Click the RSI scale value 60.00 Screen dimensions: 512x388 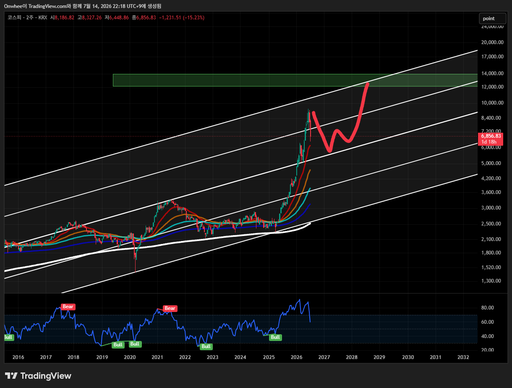(487, 322)
